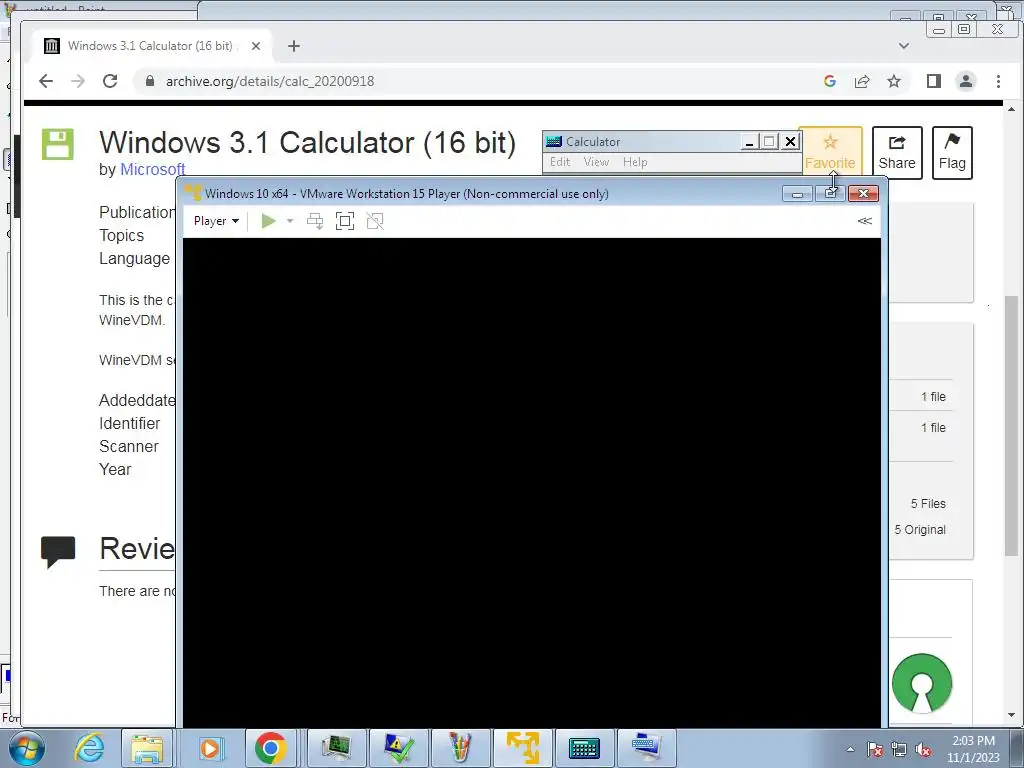1024x768 pixels.
Task: Click the vertical scrollbar thumb in Chrome
Action: (1012, 424)
